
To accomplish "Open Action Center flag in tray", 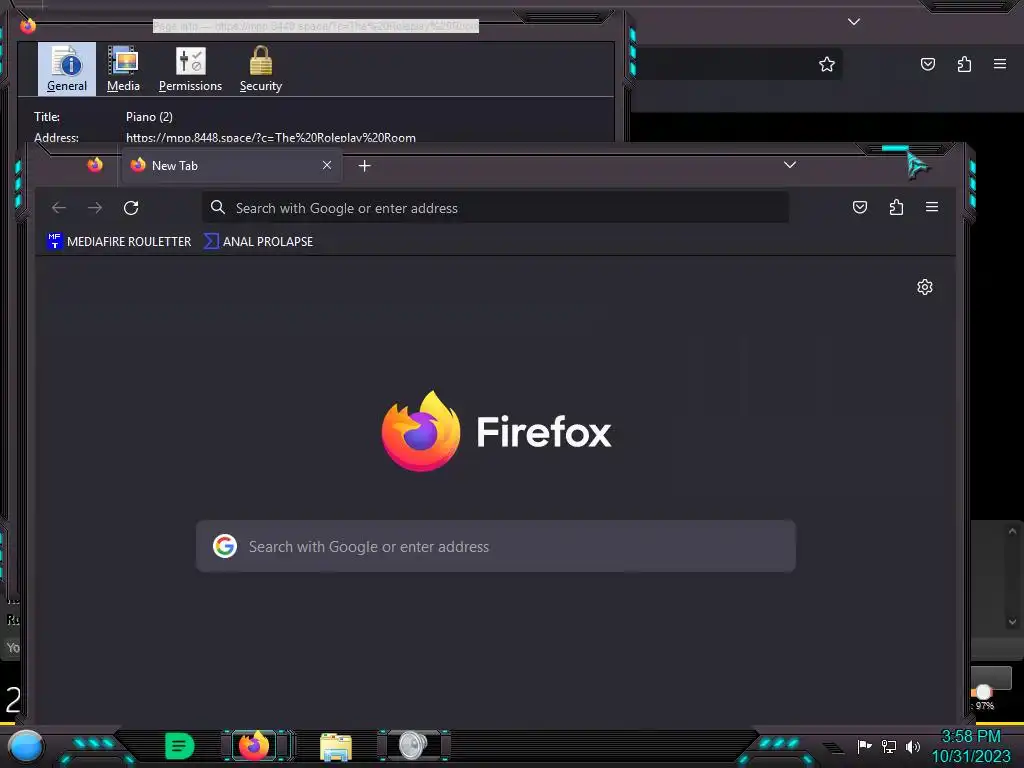I will [x=865, y=746].
